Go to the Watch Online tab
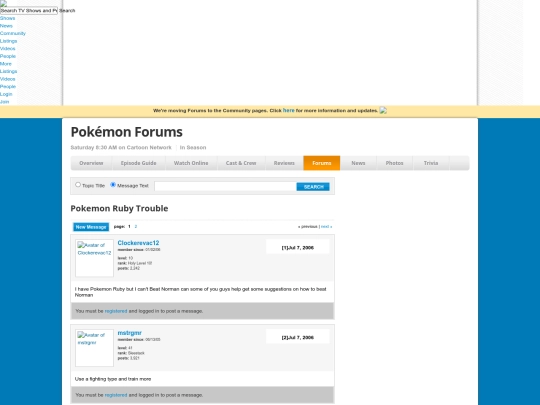Image resolution: width=540 pixels, height=405 pixels. [x=191, y=163]
